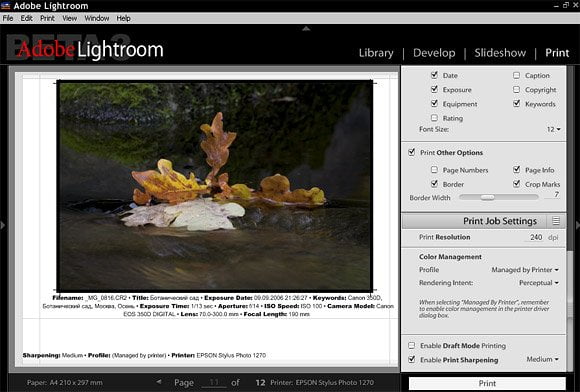Click the Color Management heading
Screen dimensions: 580x392
click(450, 257)
